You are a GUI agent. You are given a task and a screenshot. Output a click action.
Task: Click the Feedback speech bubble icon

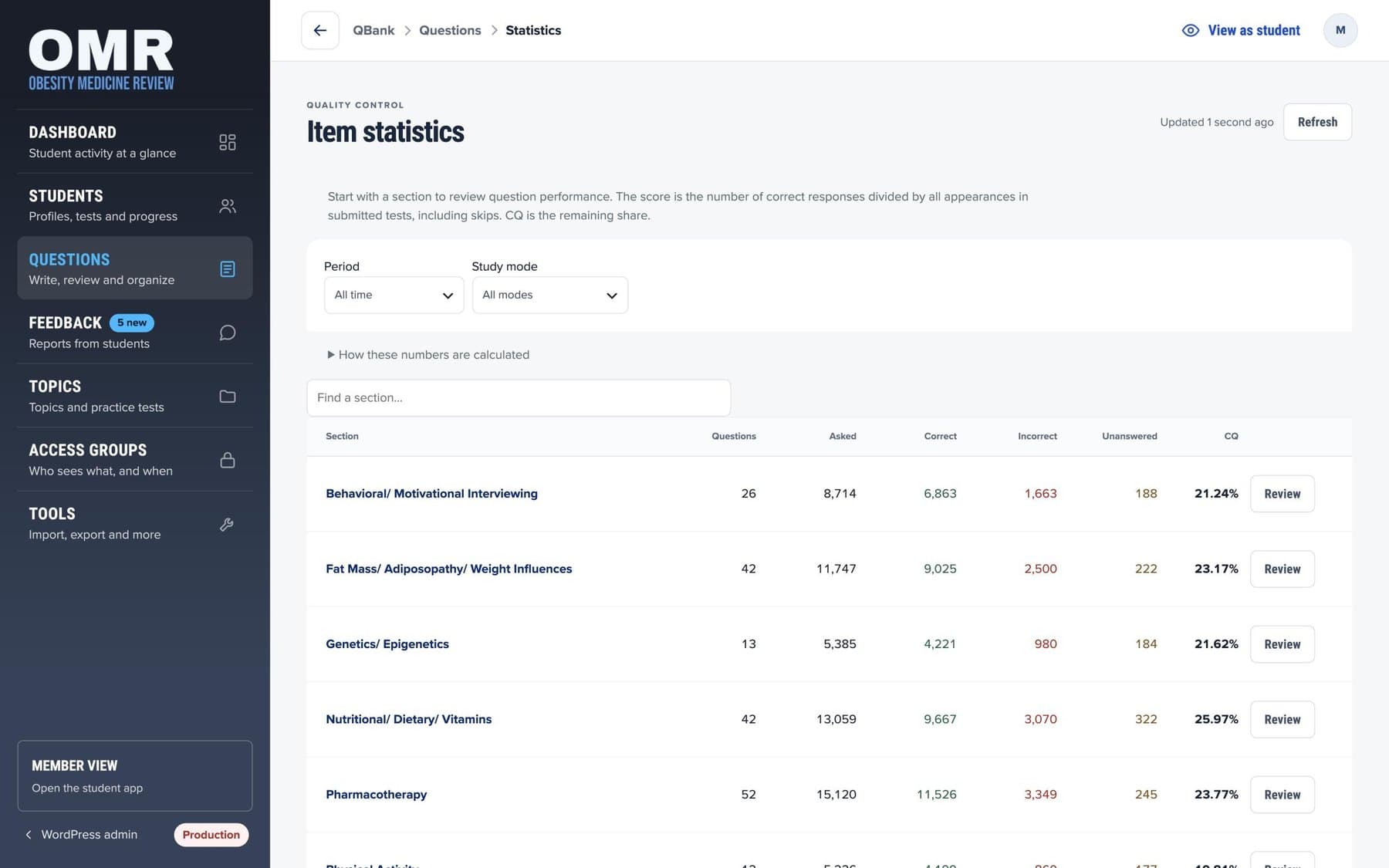coord(227,333)
